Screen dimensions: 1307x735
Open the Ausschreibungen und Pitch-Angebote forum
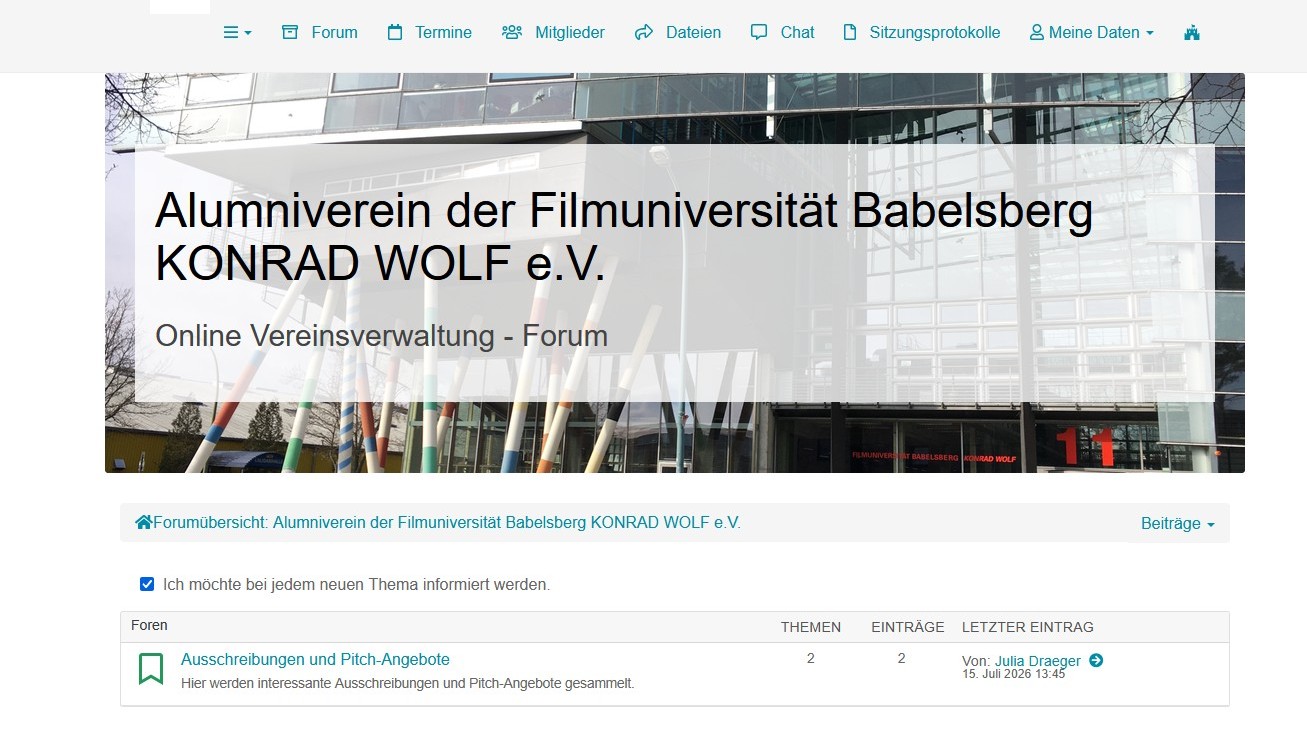[x=315, y=659]
